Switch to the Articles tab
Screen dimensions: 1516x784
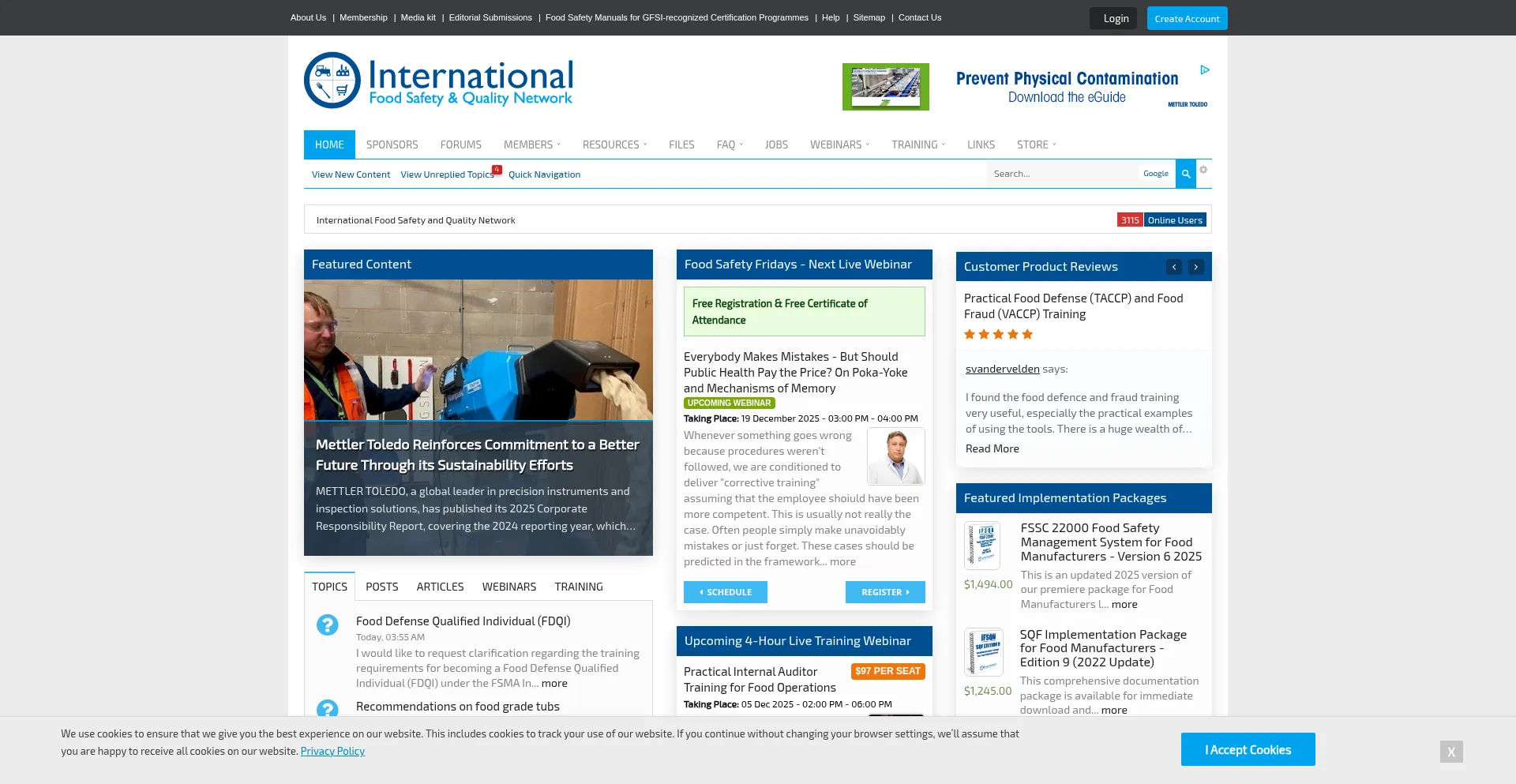click(440, 587)
